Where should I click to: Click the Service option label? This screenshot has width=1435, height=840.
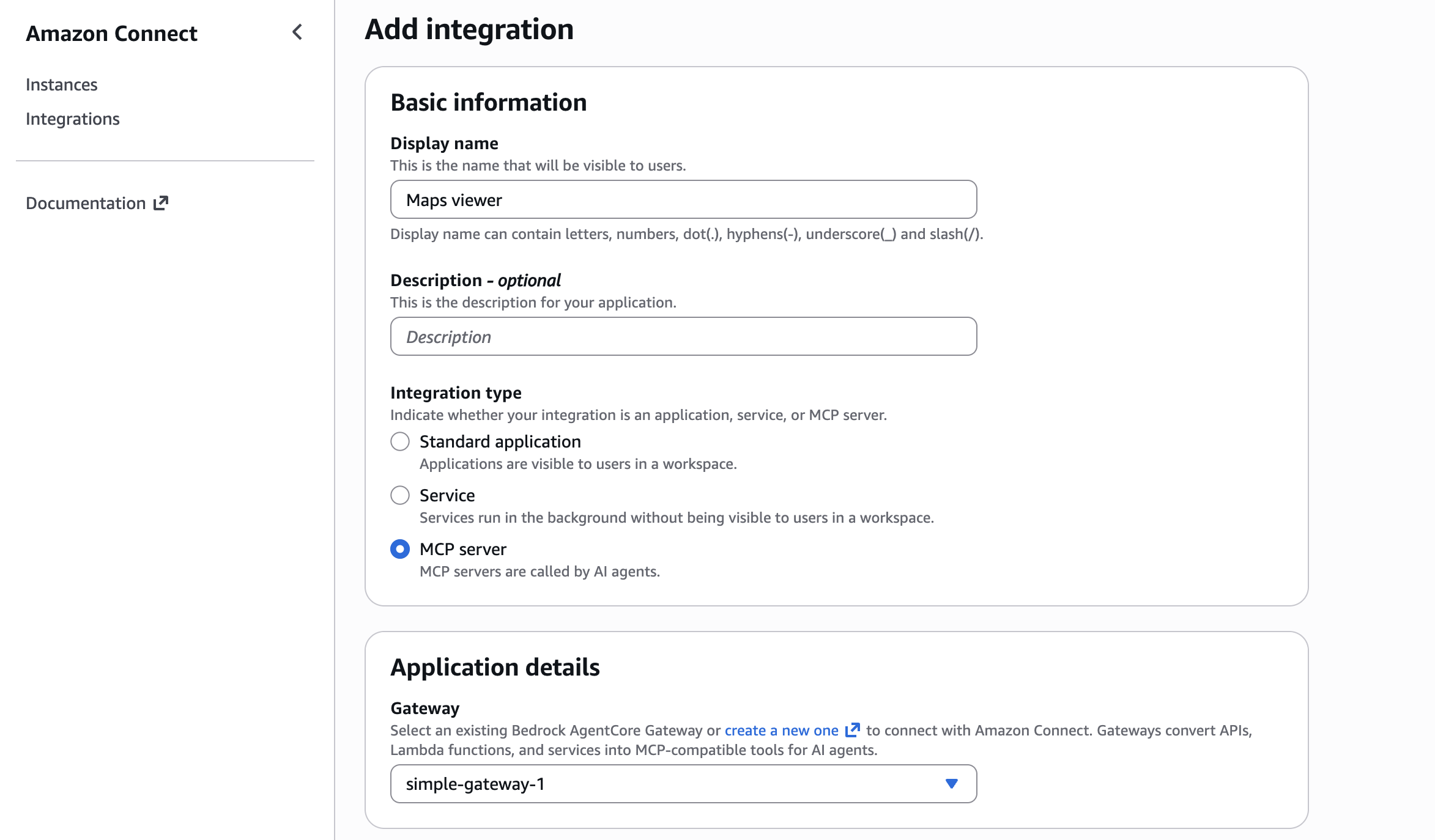447,495
